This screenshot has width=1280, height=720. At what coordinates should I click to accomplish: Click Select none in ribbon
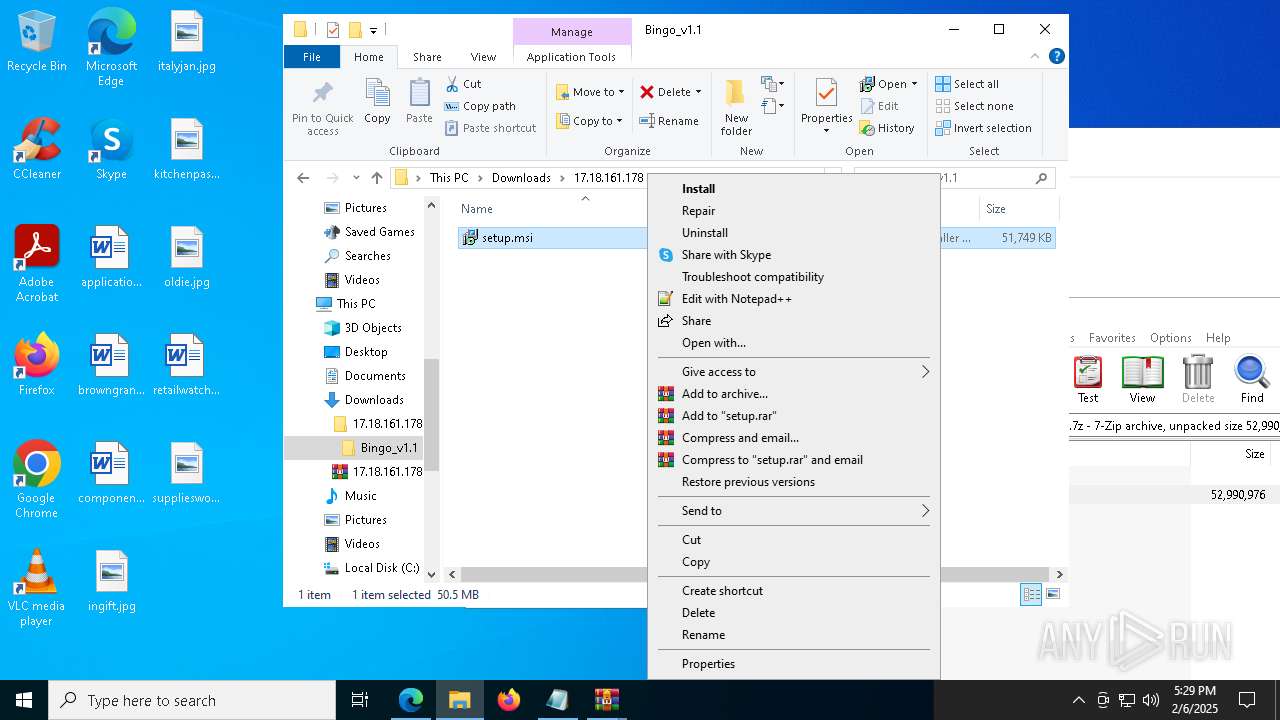tap(974, 106)
